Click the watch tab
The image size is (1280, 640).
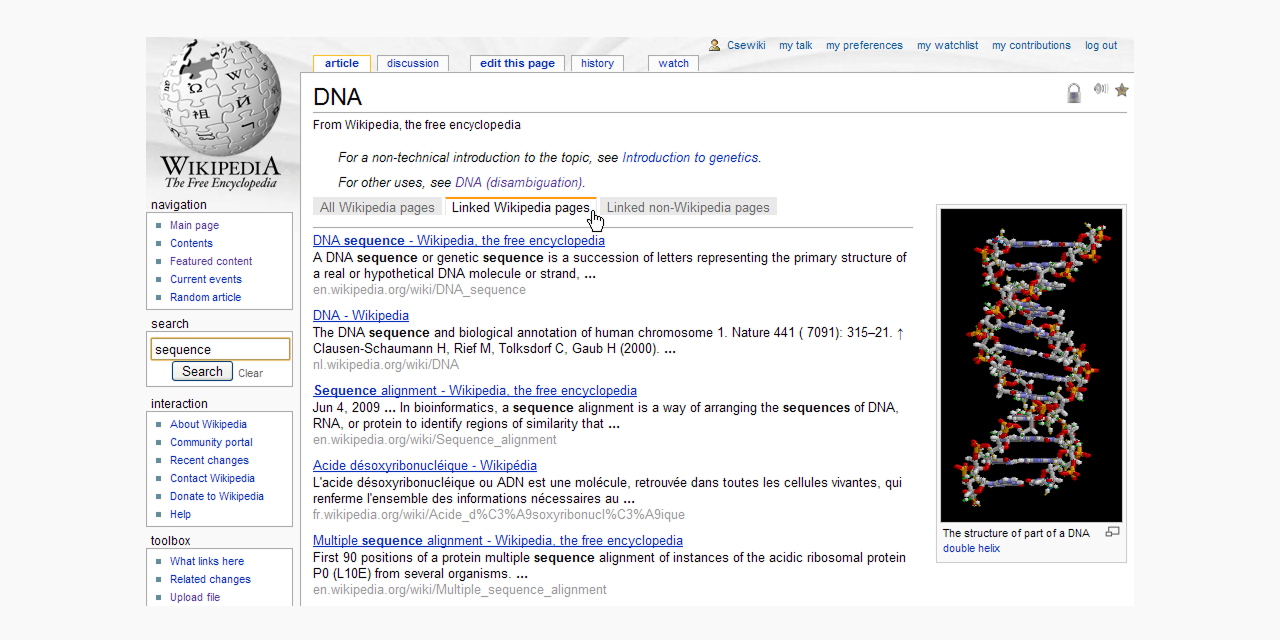674,63
